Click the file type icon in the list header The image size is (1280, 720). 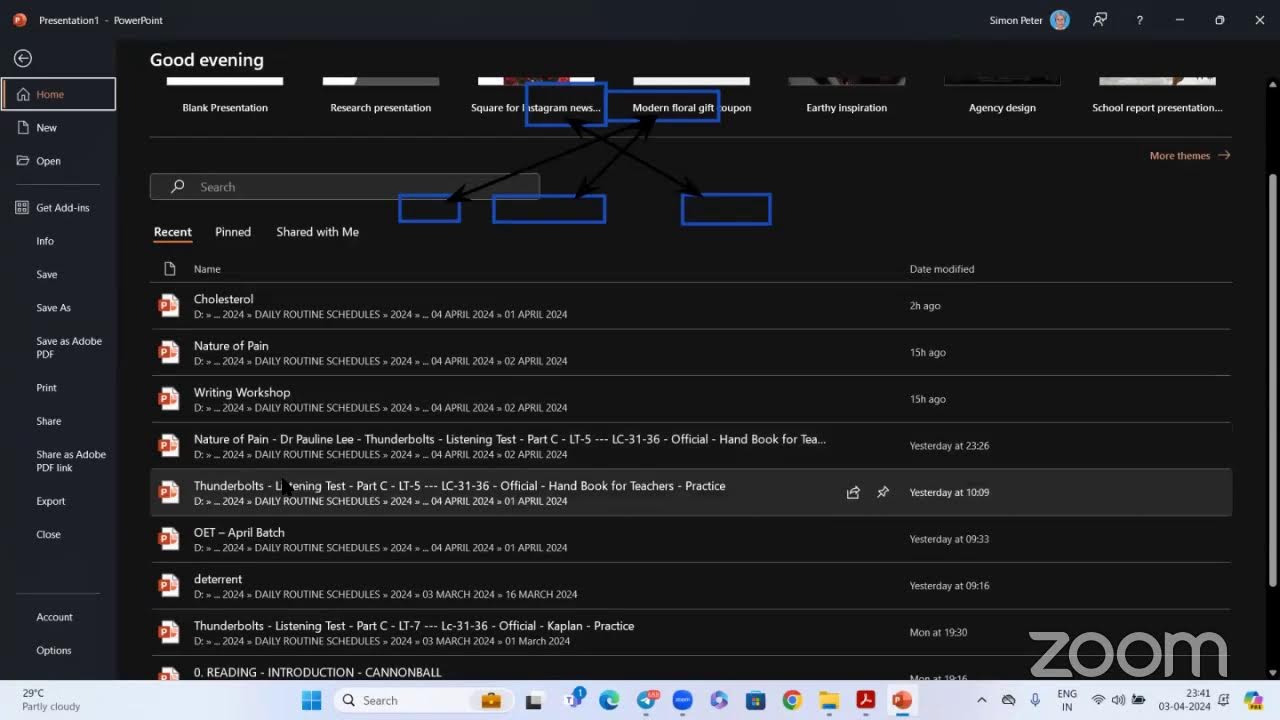point(169,269)
